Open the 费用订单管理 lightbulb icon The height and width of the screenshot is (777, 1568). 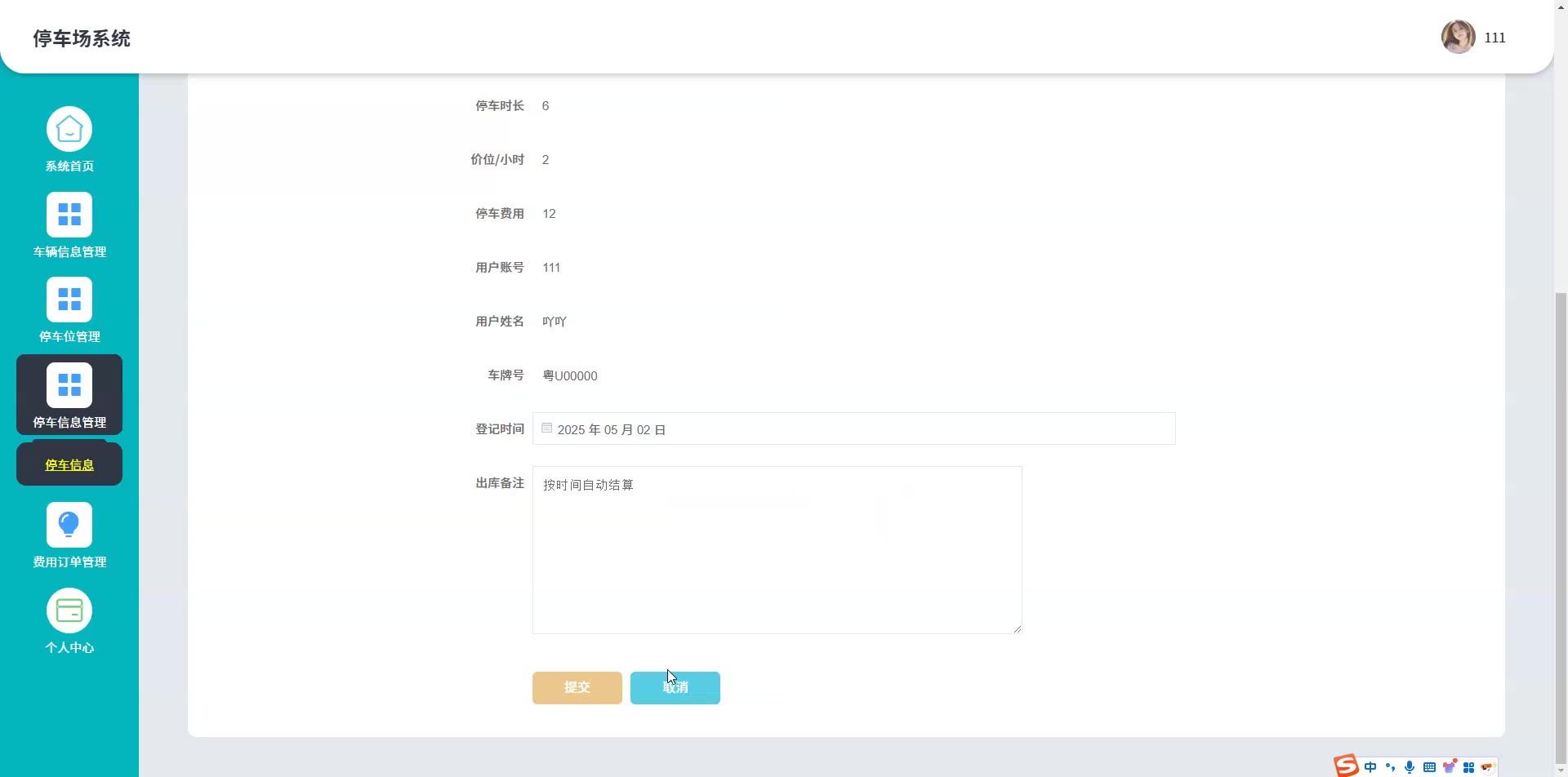pyautogui.click(x=69, y=525)
